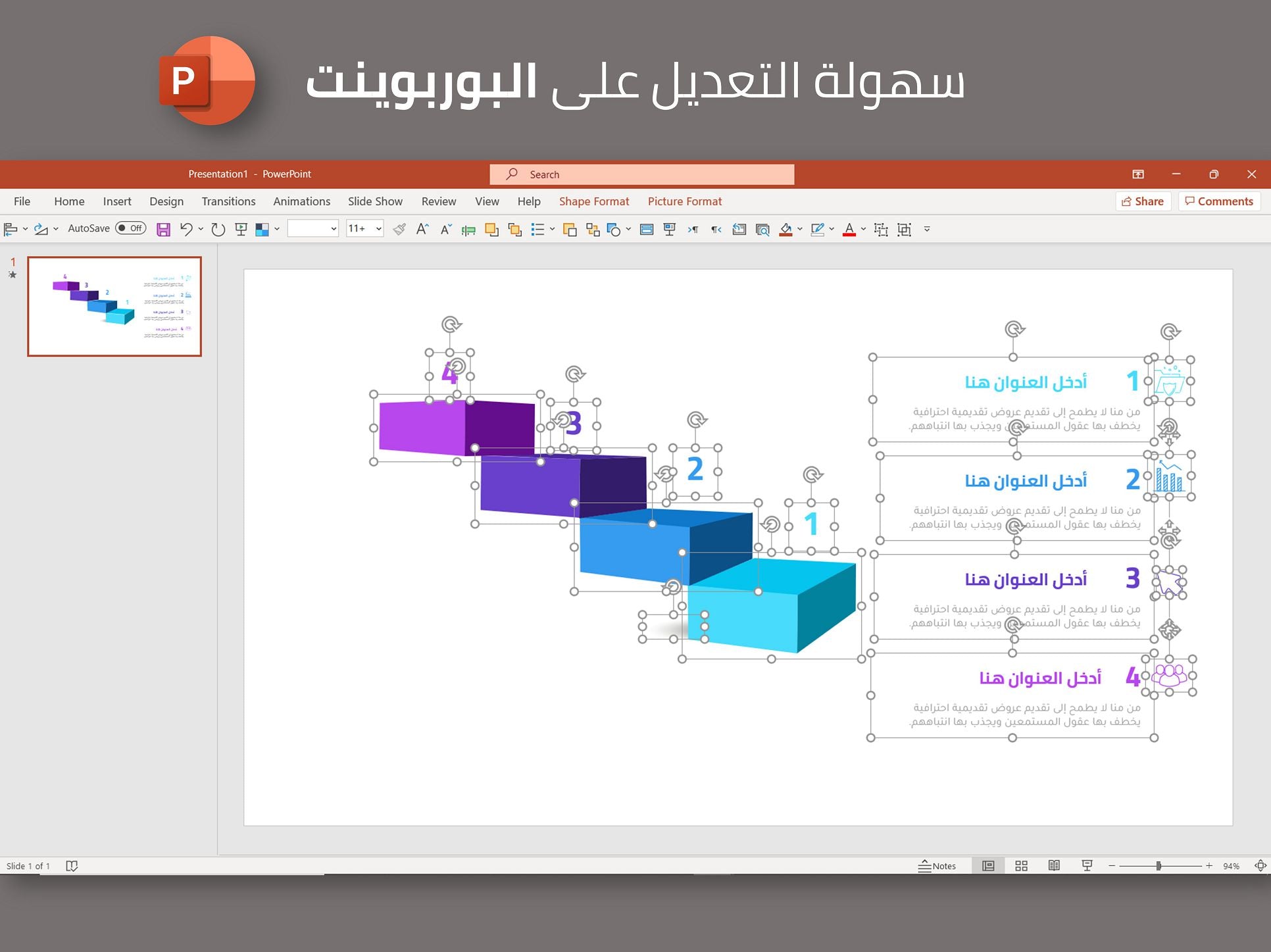
Task: Click the Shape Format tab in ribbon
Action: (594, 201)
